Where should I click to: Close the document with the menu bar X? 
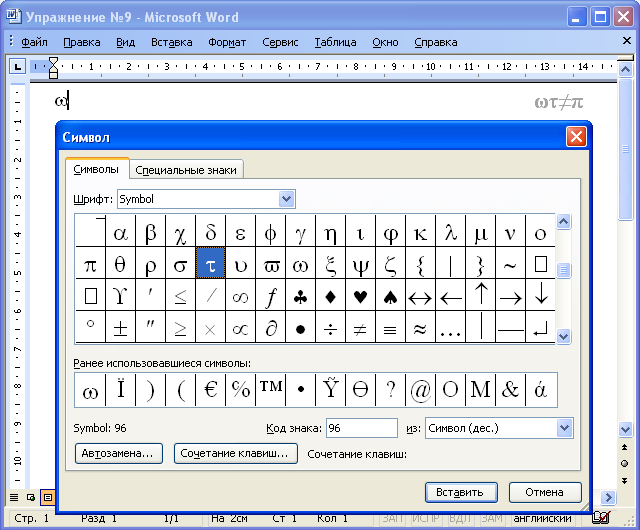[627, 40]
